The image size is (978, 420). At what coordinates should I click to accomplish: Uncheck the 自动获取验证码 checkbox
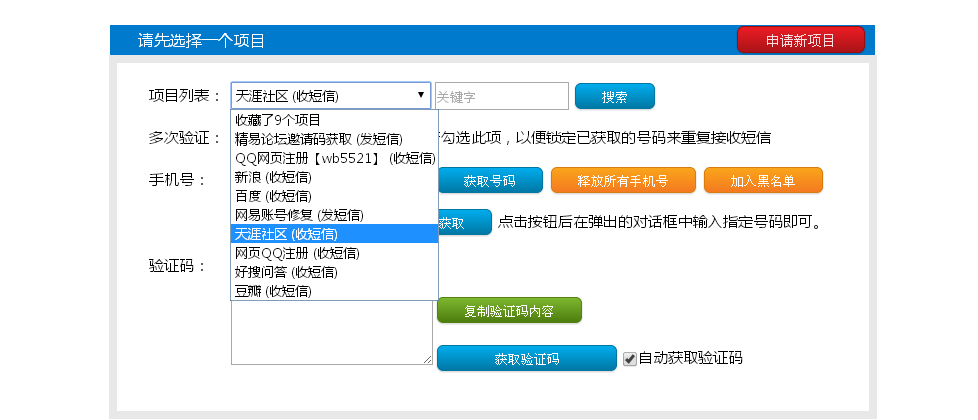coord(630,359)
